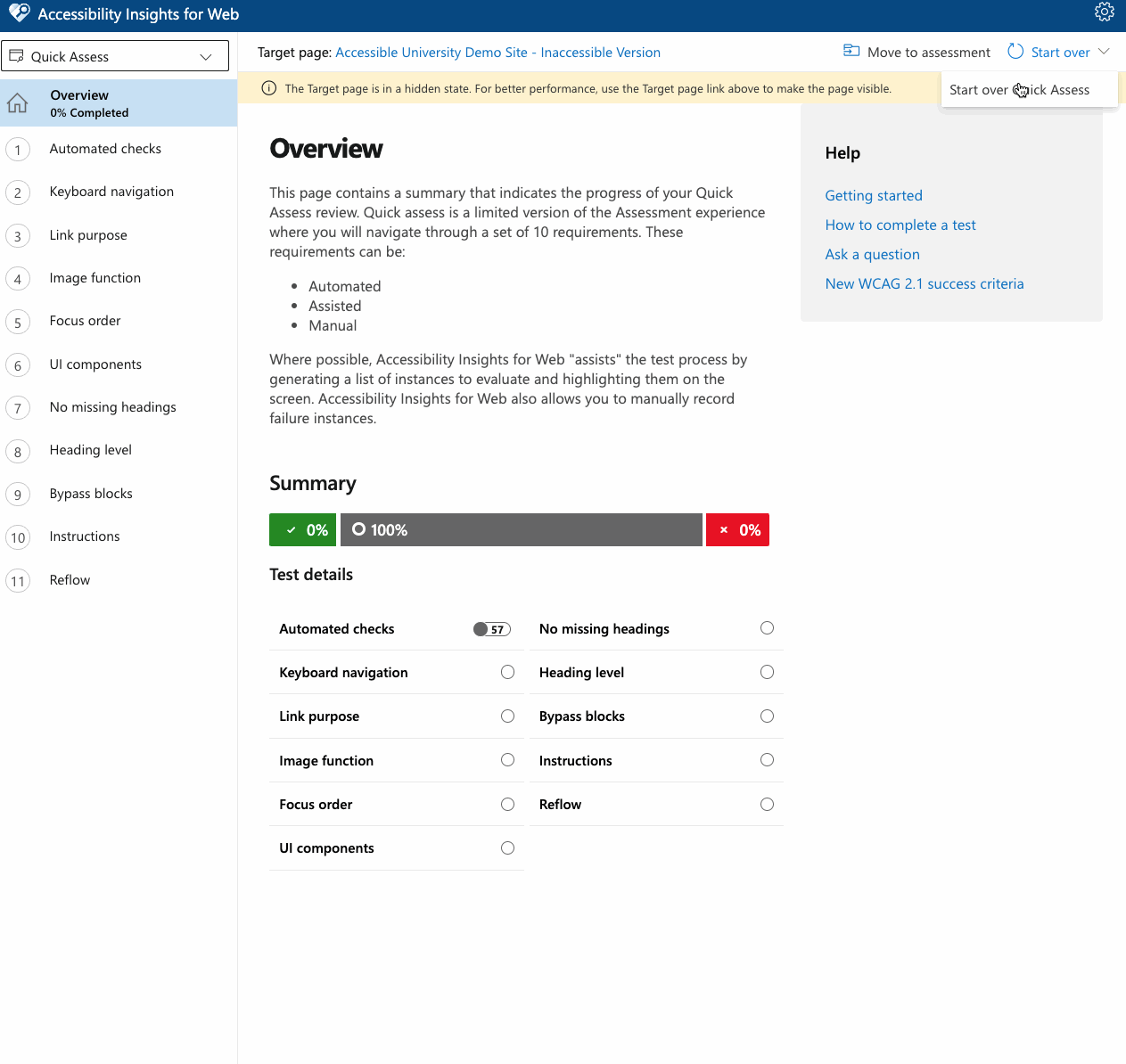
Task: Click Link purpose status circle in Test details
Action: click(x=507, y=716)
